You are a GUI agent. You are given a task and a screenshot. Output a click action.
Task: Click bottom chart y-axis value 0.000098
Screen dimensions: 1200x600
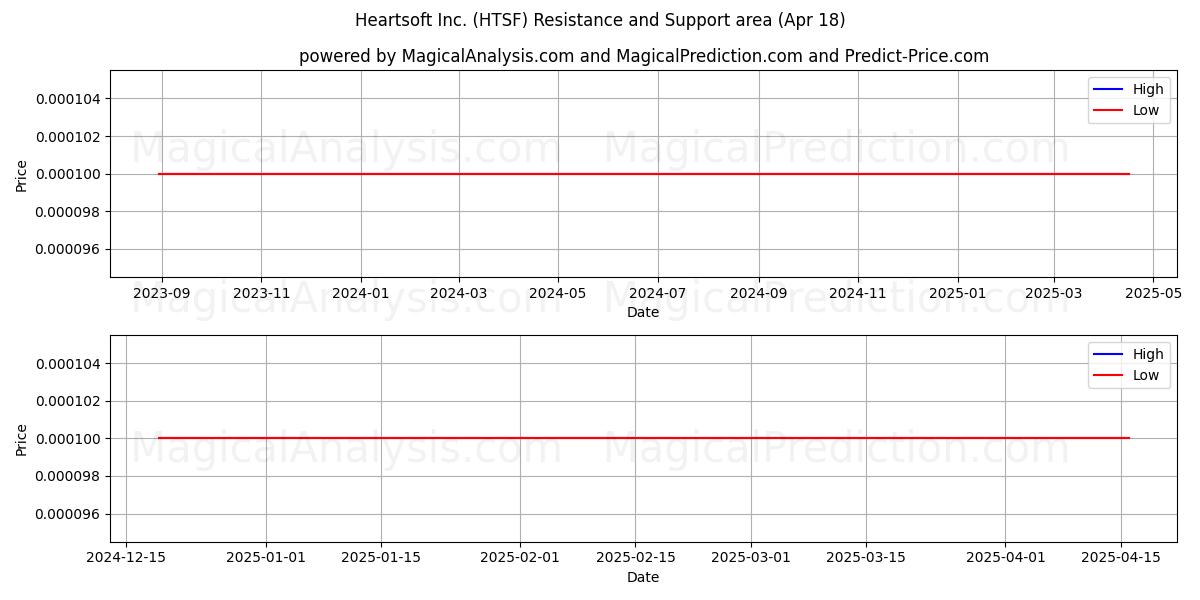(68, 476)
